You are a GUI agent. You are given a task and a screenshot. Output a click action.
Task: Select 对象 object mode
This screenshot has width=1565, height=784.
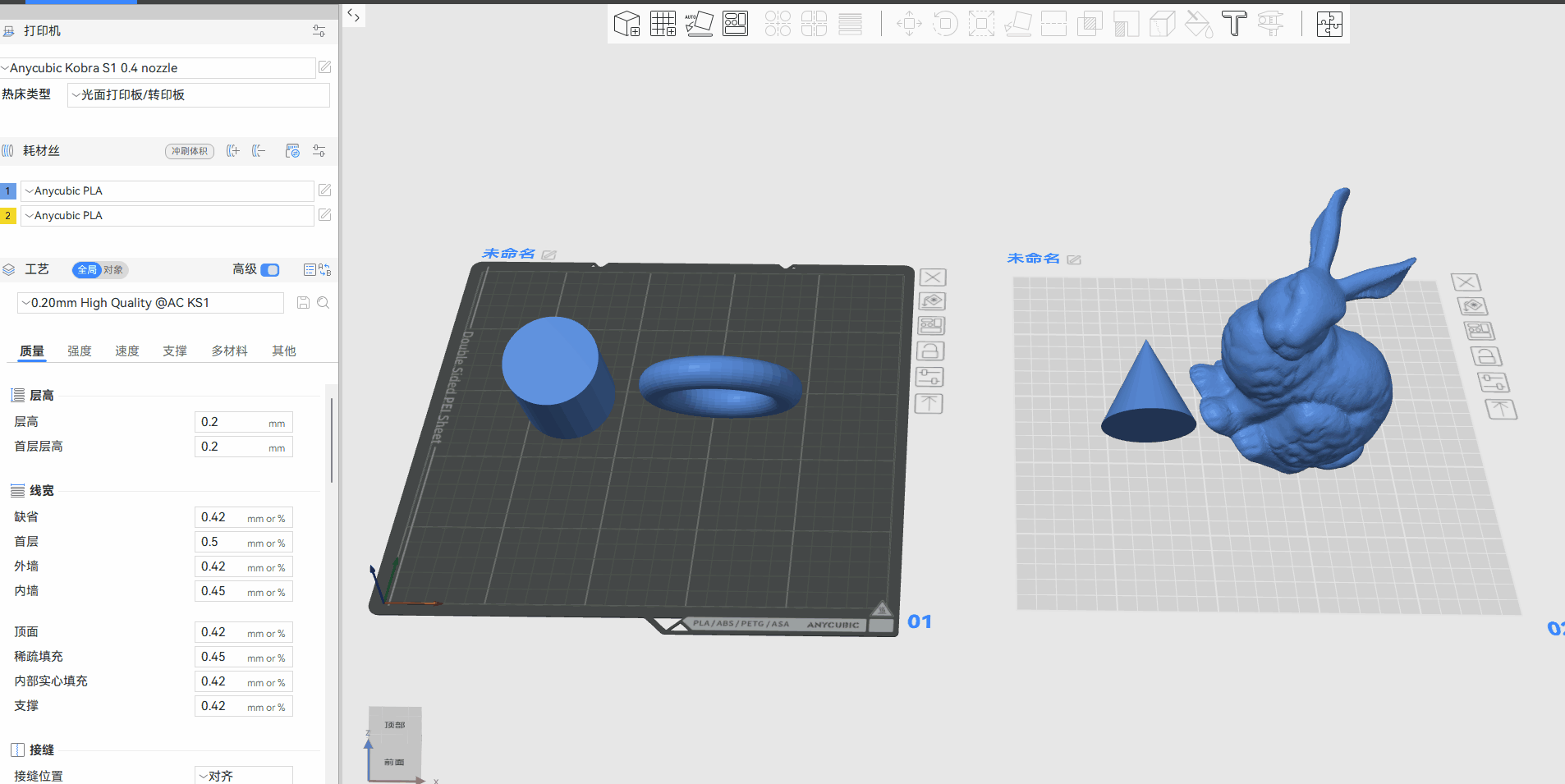point(113,270)
